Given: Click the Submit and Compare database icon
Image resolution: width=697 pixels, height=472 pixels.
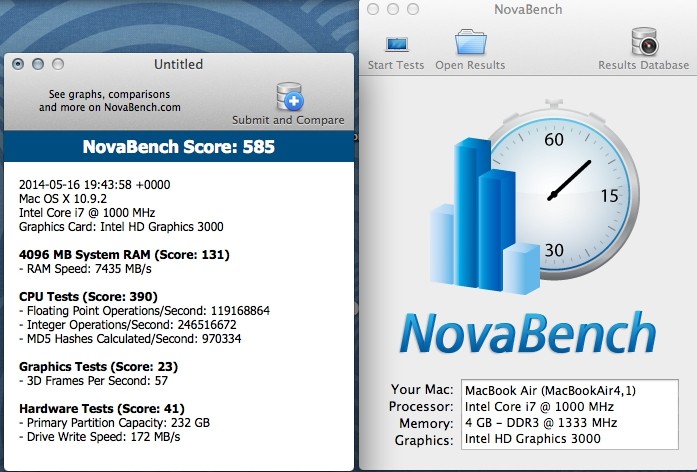Looking at the screenshot, I should [288, 97].
